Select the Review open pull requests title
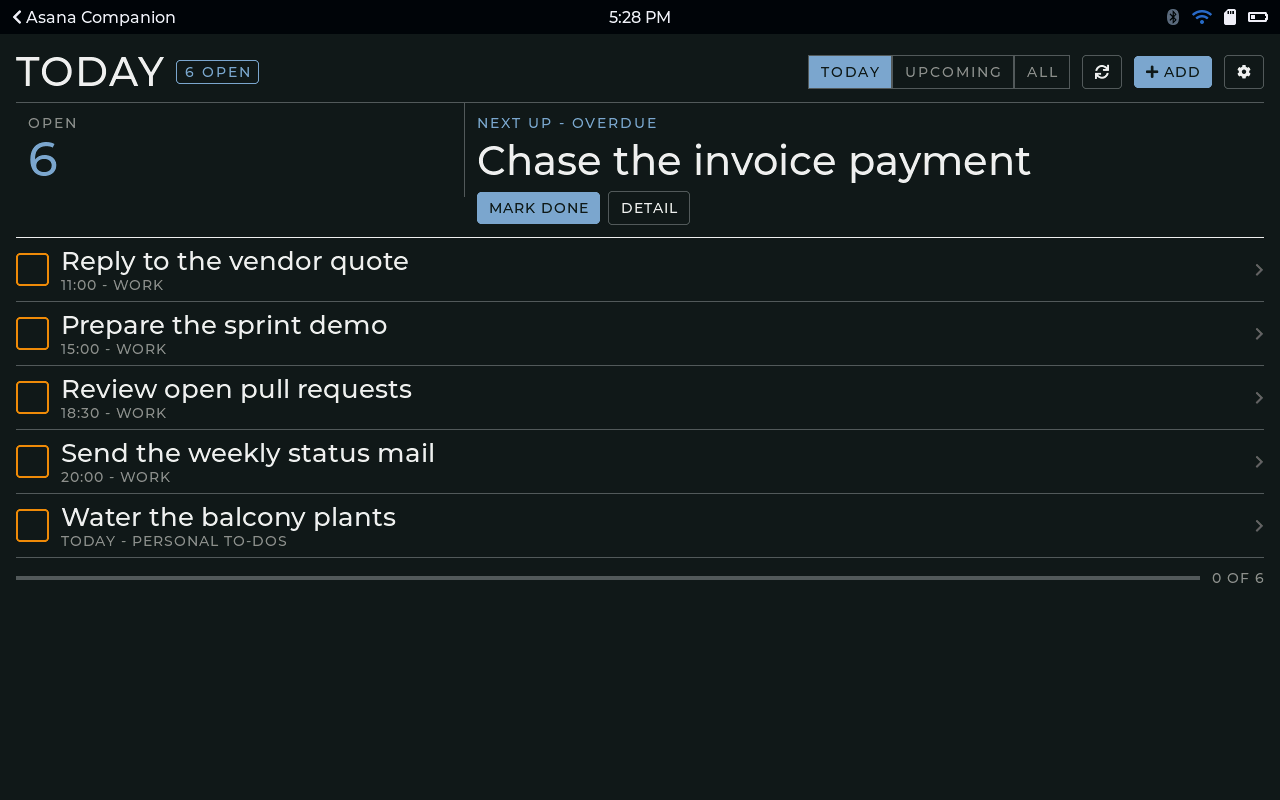This screenshot has width=1280, height=800. [236, 389]
